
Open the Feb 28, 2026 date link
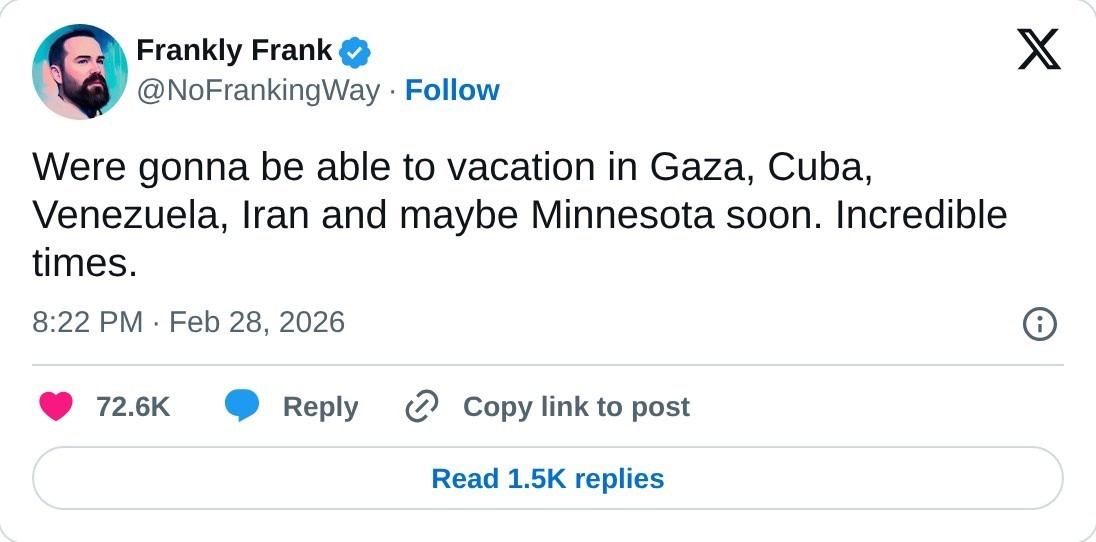click(257, 322)
